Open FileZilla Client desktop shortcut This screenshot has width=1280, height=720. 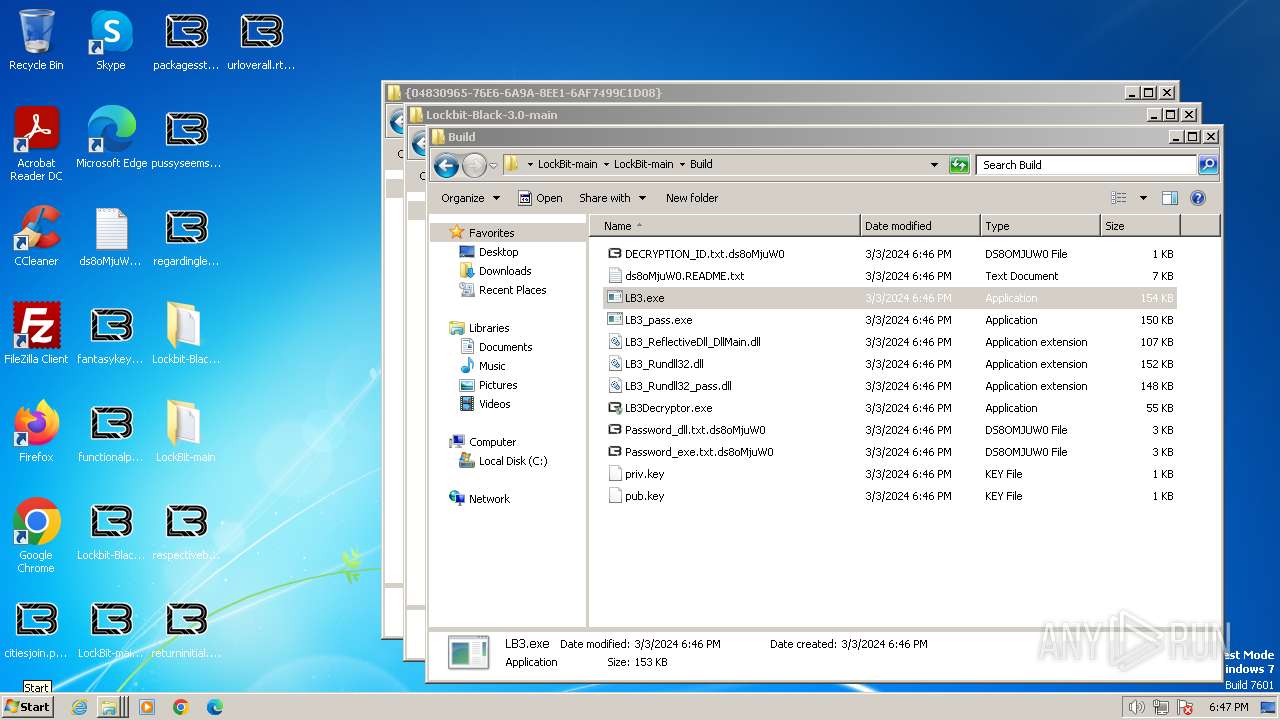(36, 334)
